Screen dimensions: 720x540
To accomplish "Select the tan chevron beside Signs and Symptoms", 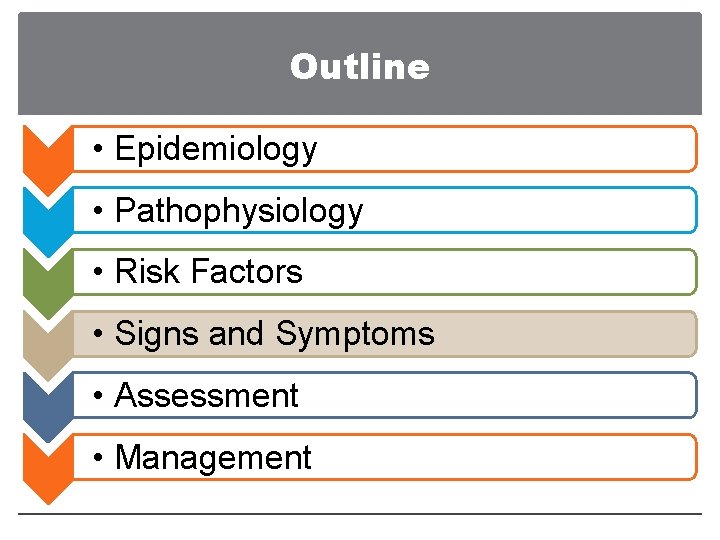I will click(45, 342).
